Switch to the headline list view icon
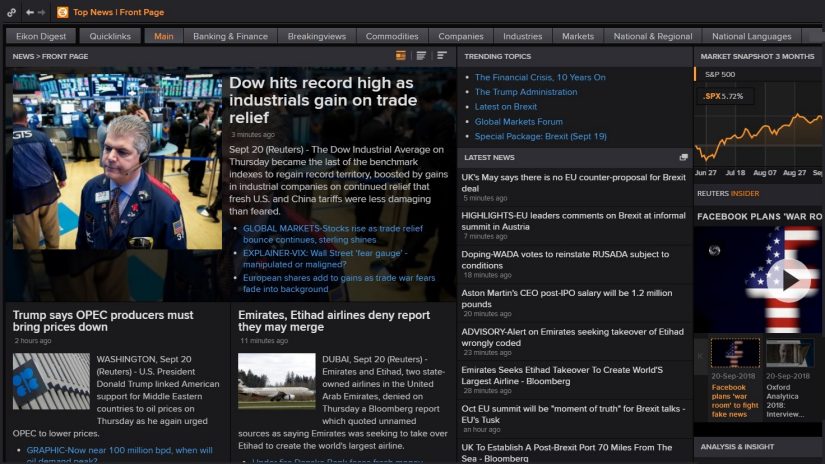 421,56
